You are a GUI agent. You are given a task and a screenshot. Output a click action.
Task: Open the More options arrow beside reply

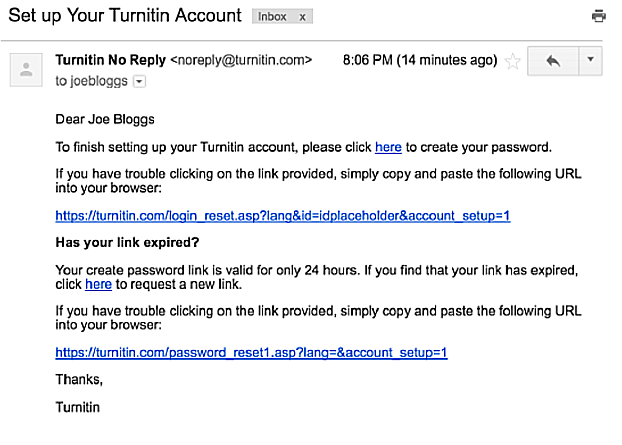click(589, 61)
